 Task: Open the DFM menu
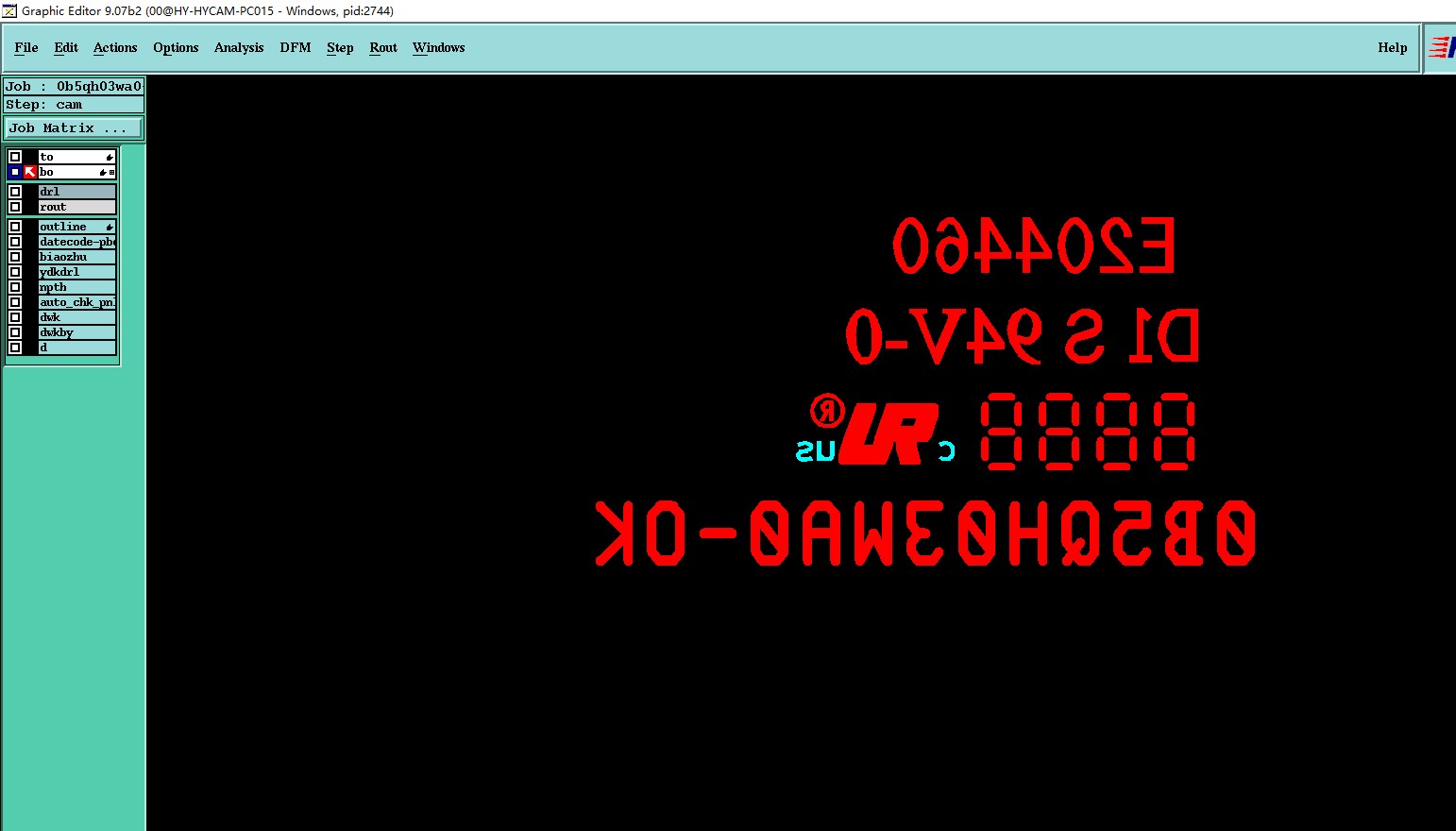(x=296, y=47)
